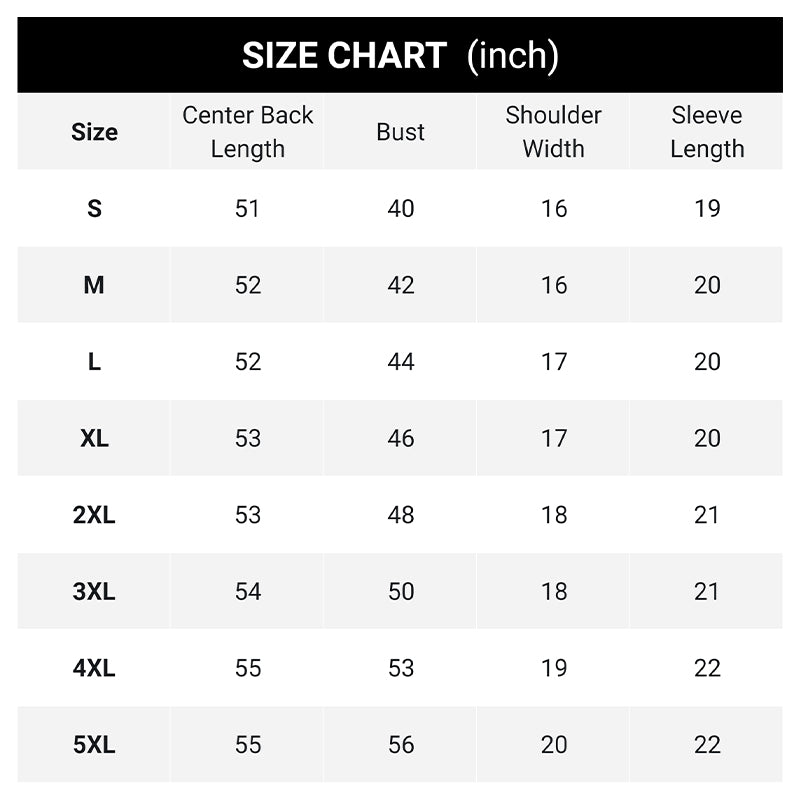This screenshot has width=800, height=800.
Task: Click Sleeve Length value 19 for size S
Action: (x=707, y=209)
